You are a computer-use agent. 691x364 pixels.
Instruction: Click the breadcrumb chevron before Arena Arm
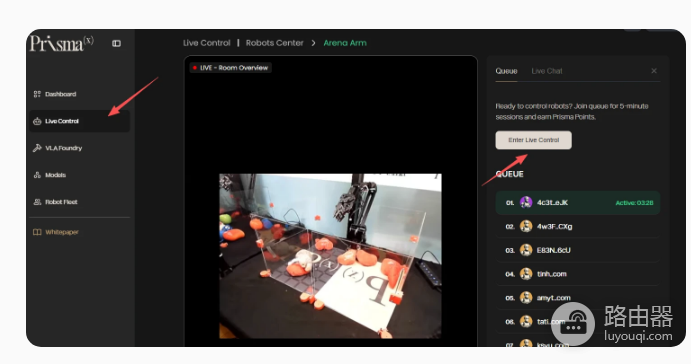(x=313, y=43)
